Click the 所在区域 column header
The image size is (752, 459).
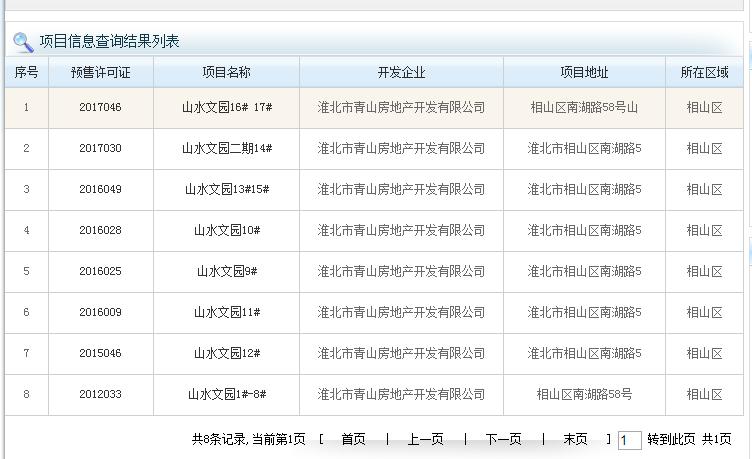point(704,72)
